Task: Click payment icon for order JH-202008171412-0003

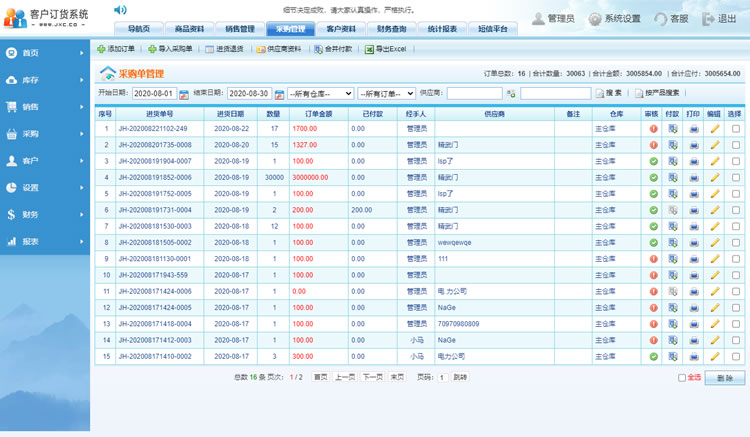Action: 673,340
